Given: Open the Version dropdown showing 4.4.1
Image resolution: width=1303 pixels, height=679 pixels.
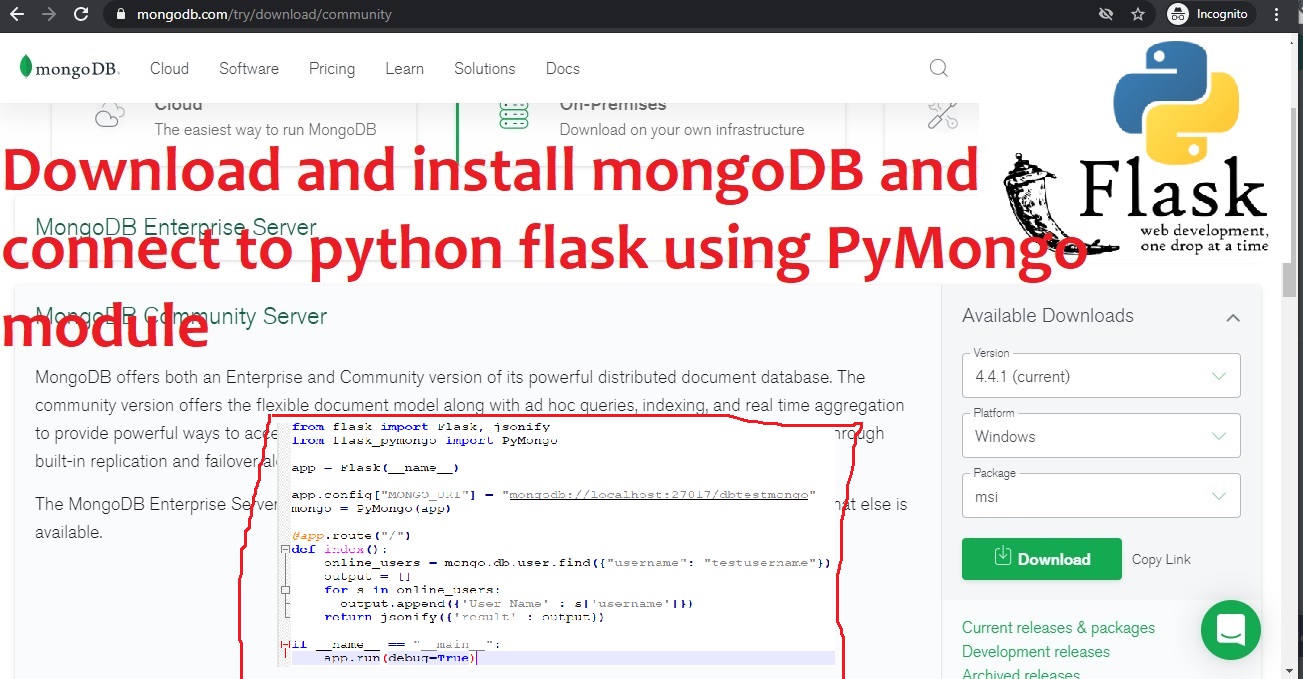Looking at the screenshot, I should (x=1100, y=375).
